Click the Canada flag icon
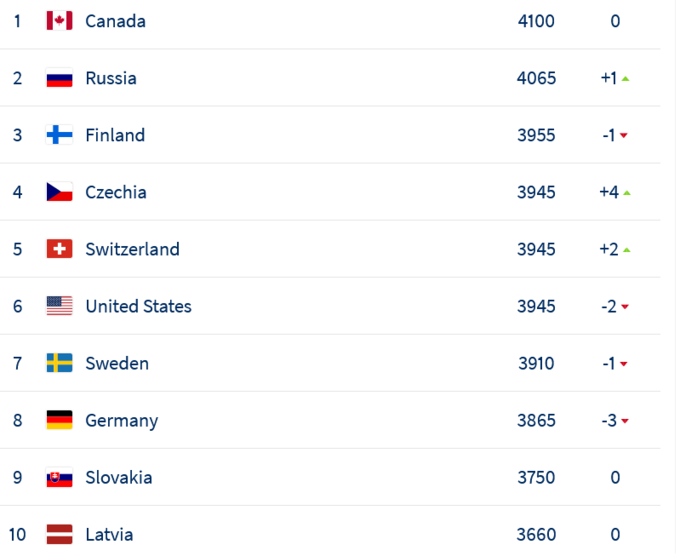680x556 pixels. pos(59,21)
